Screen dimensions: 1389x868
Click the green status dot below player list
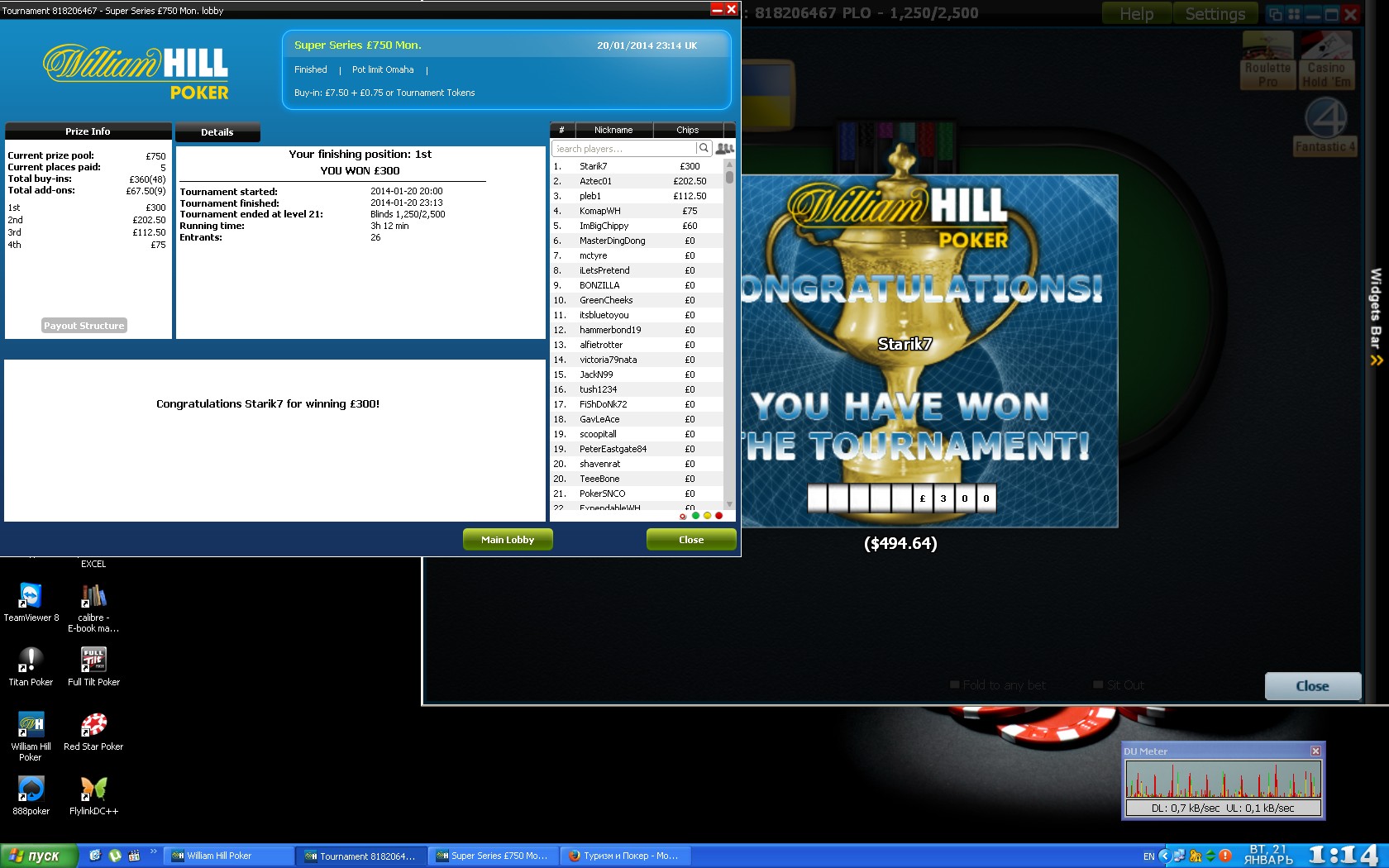695,516
